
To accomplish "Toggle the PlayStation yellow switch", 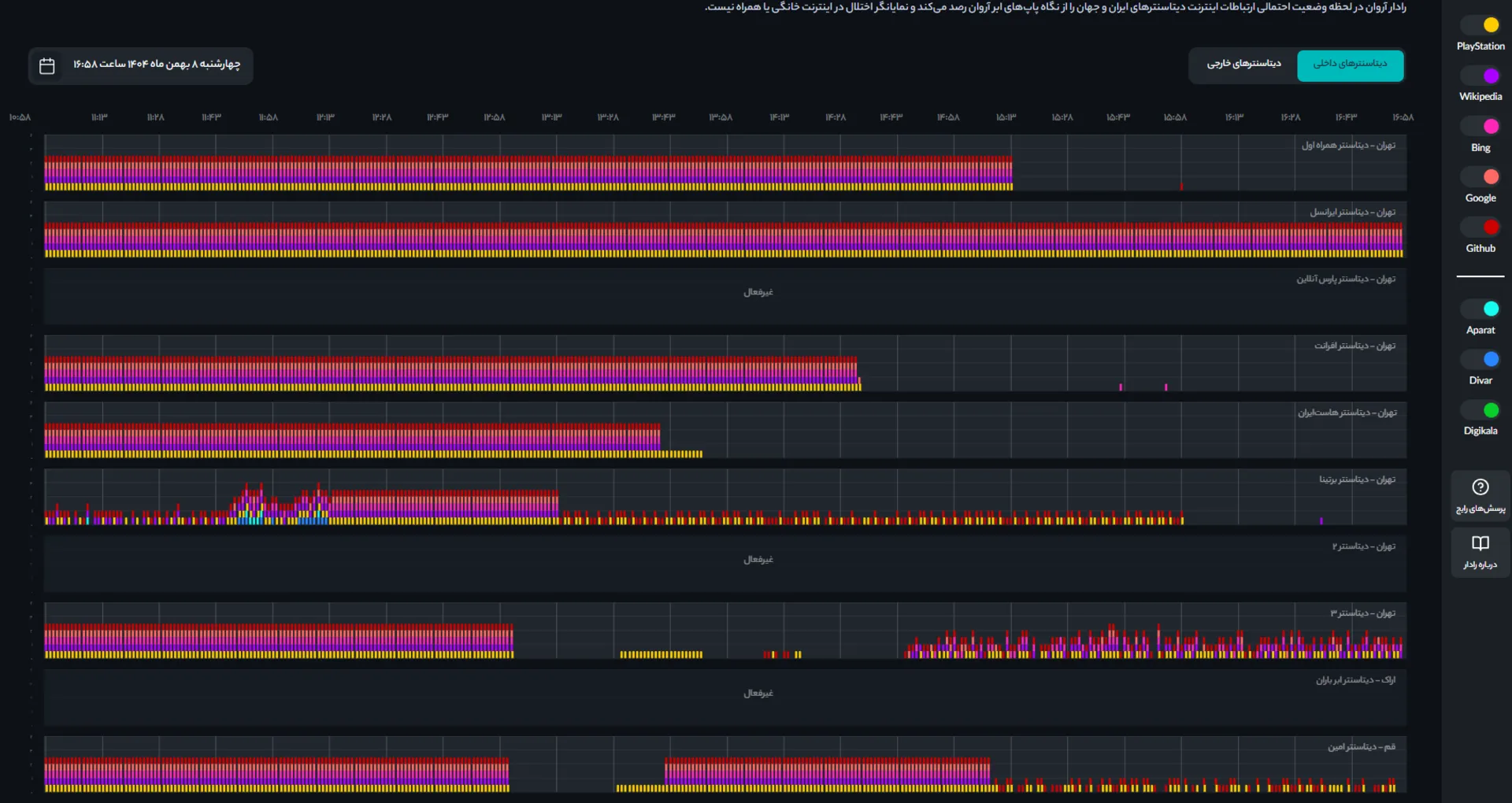I will [1480, 25].
